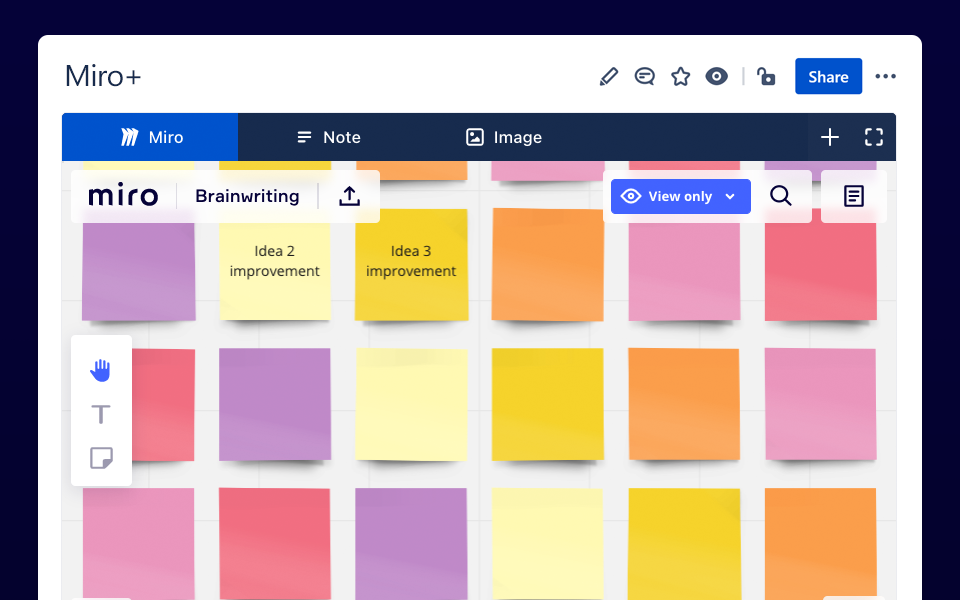Click the eye icon in View only button
This screenshot has width=960, height=600.
631,197
